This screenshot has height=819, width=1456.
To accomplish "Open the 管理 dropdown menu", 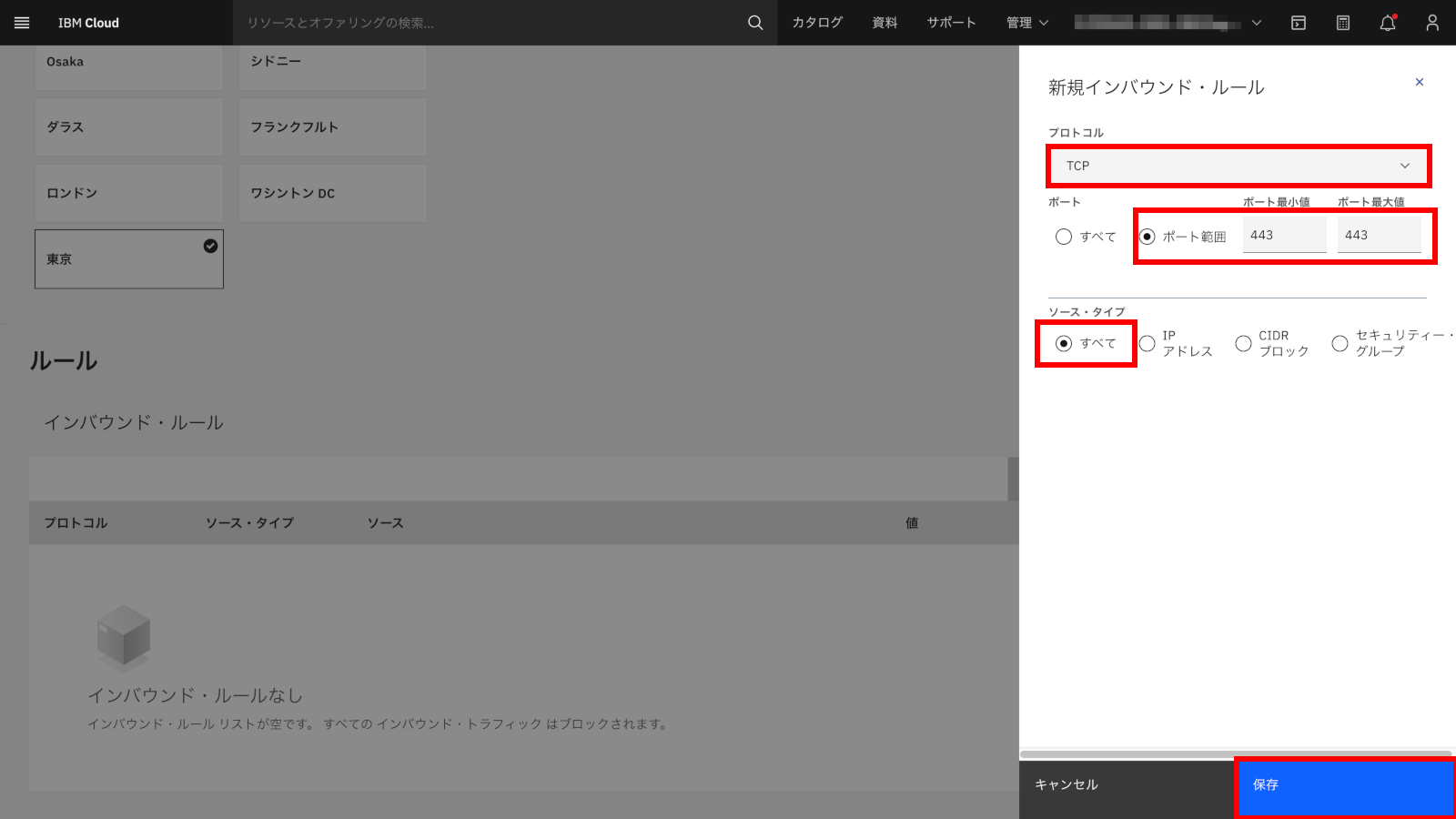I will (1026, 23).
